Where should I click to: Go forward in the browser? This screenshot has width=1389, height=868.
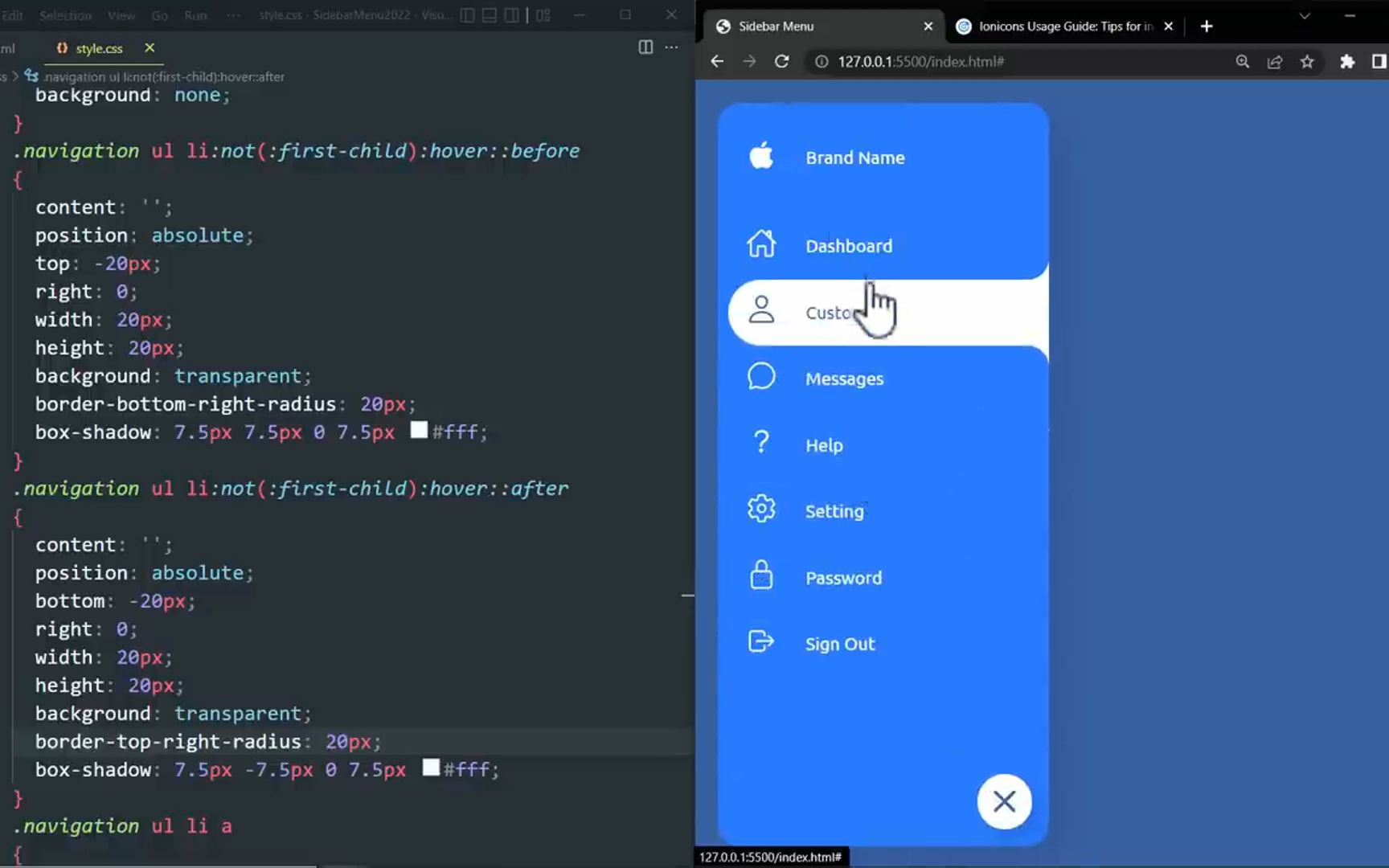coord(749,61)
